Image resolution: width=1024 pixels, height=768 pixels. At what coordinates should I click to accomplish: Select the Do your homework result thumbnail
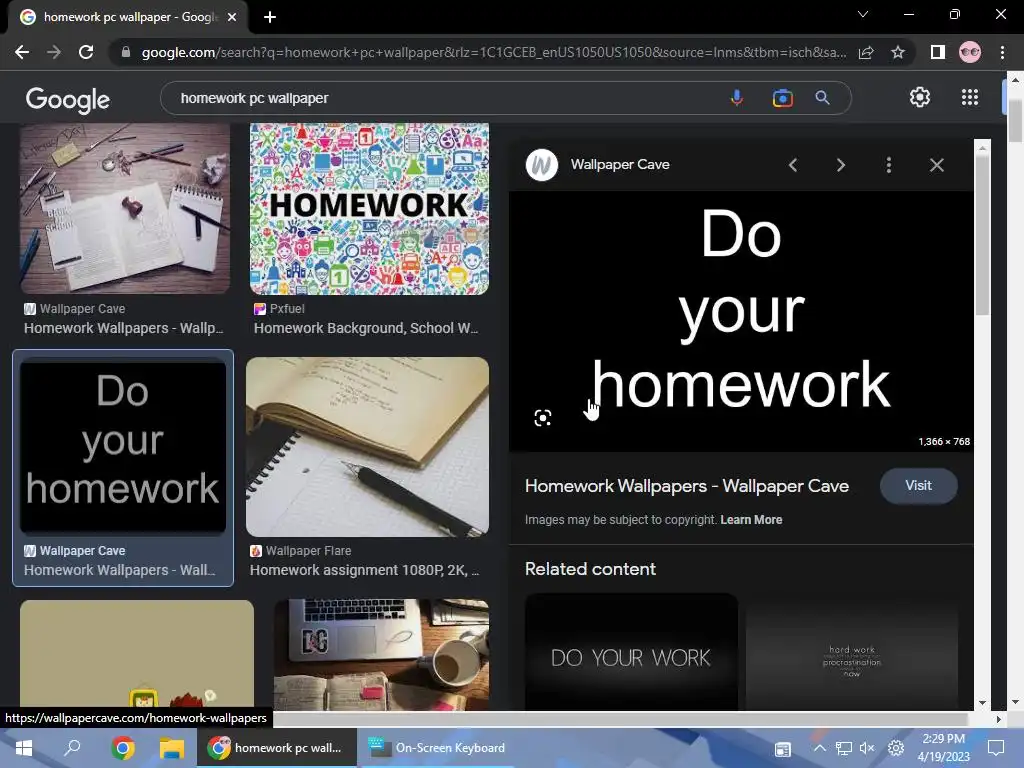[x=123, y=446]
